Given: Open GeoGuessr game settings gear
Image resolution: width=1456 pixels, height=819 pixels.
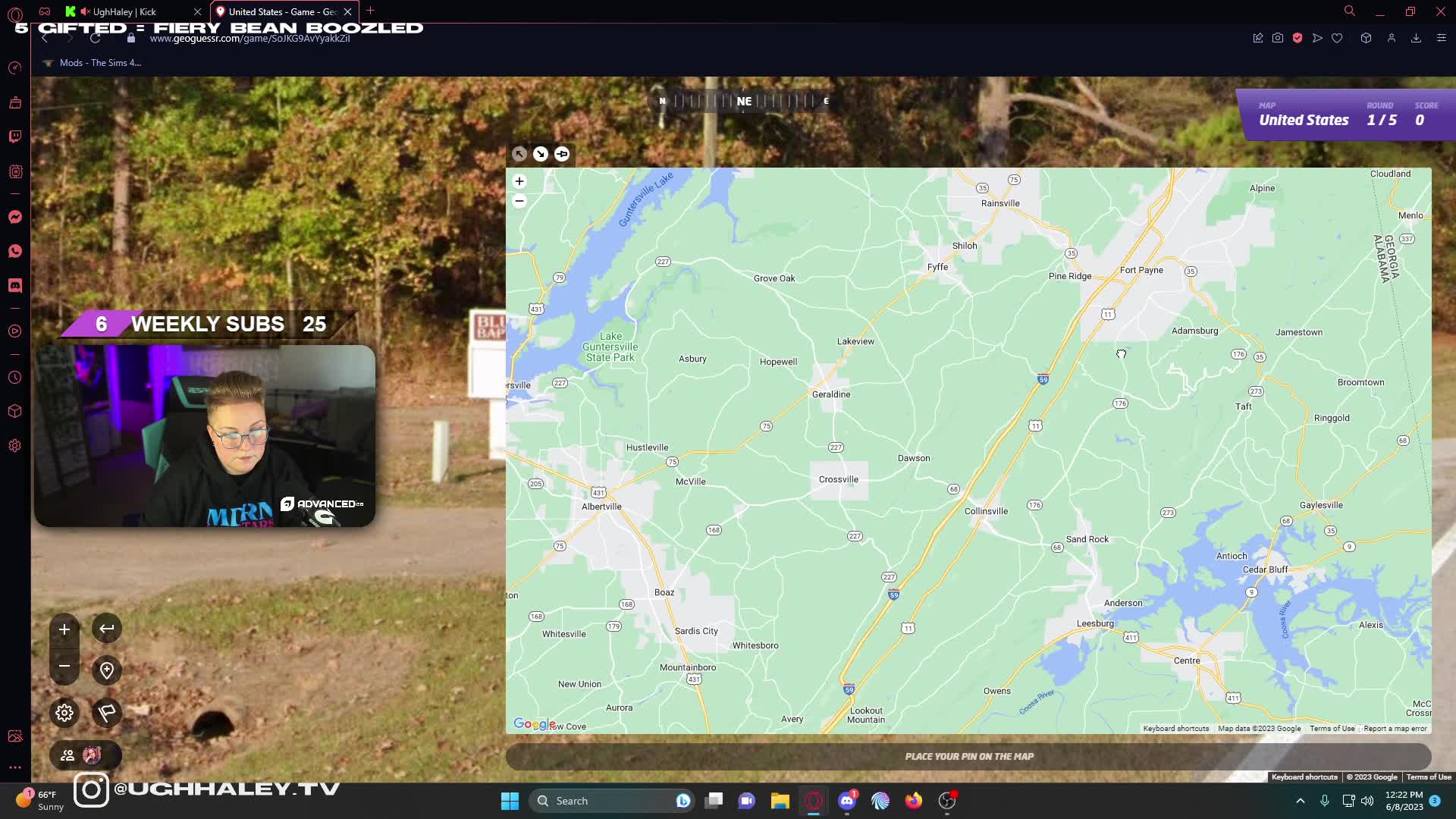Looking at the screenshot, I should click(x=64, y=713).
